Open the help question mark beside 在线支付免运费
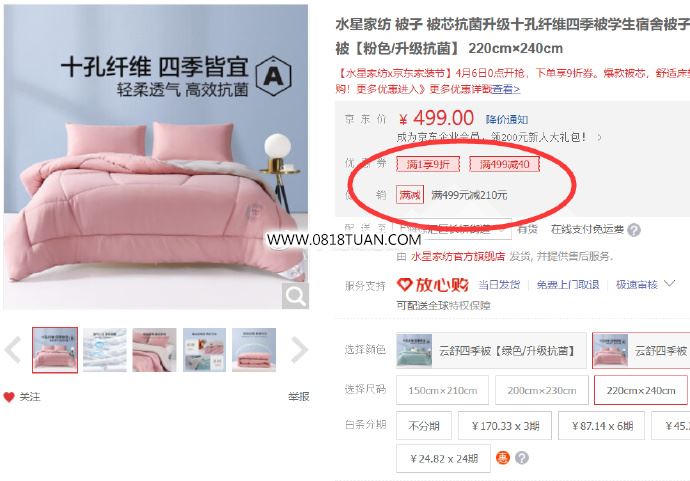 point(634,230)
